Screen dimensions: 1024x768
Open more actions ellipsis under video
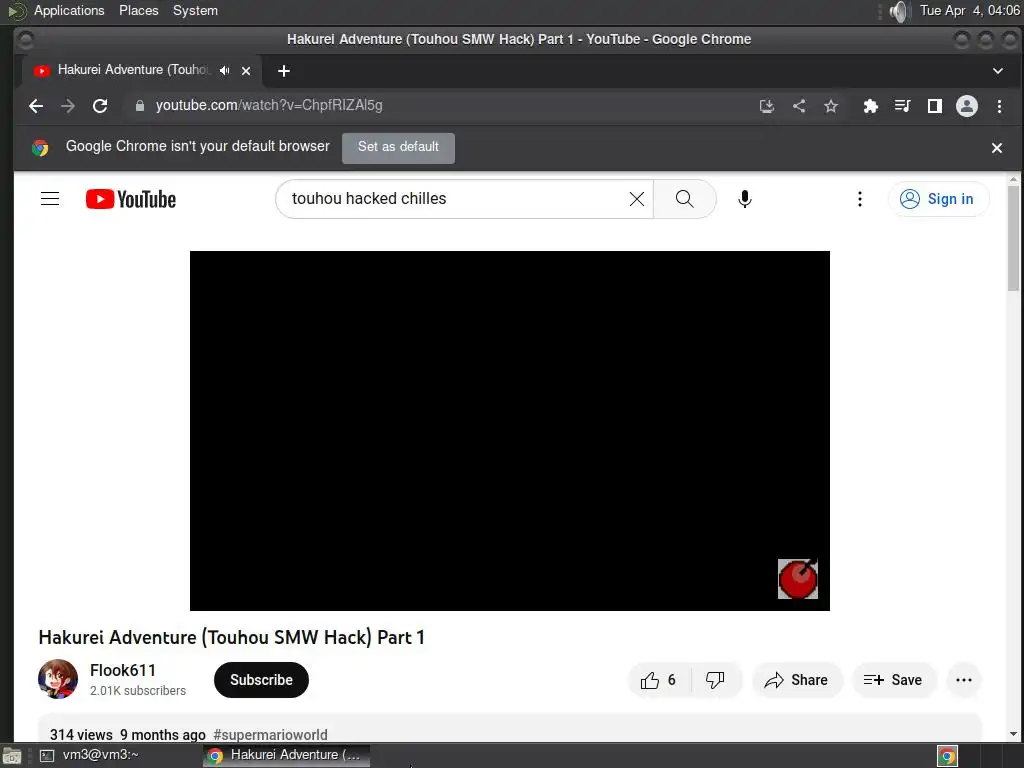[963, 680]
